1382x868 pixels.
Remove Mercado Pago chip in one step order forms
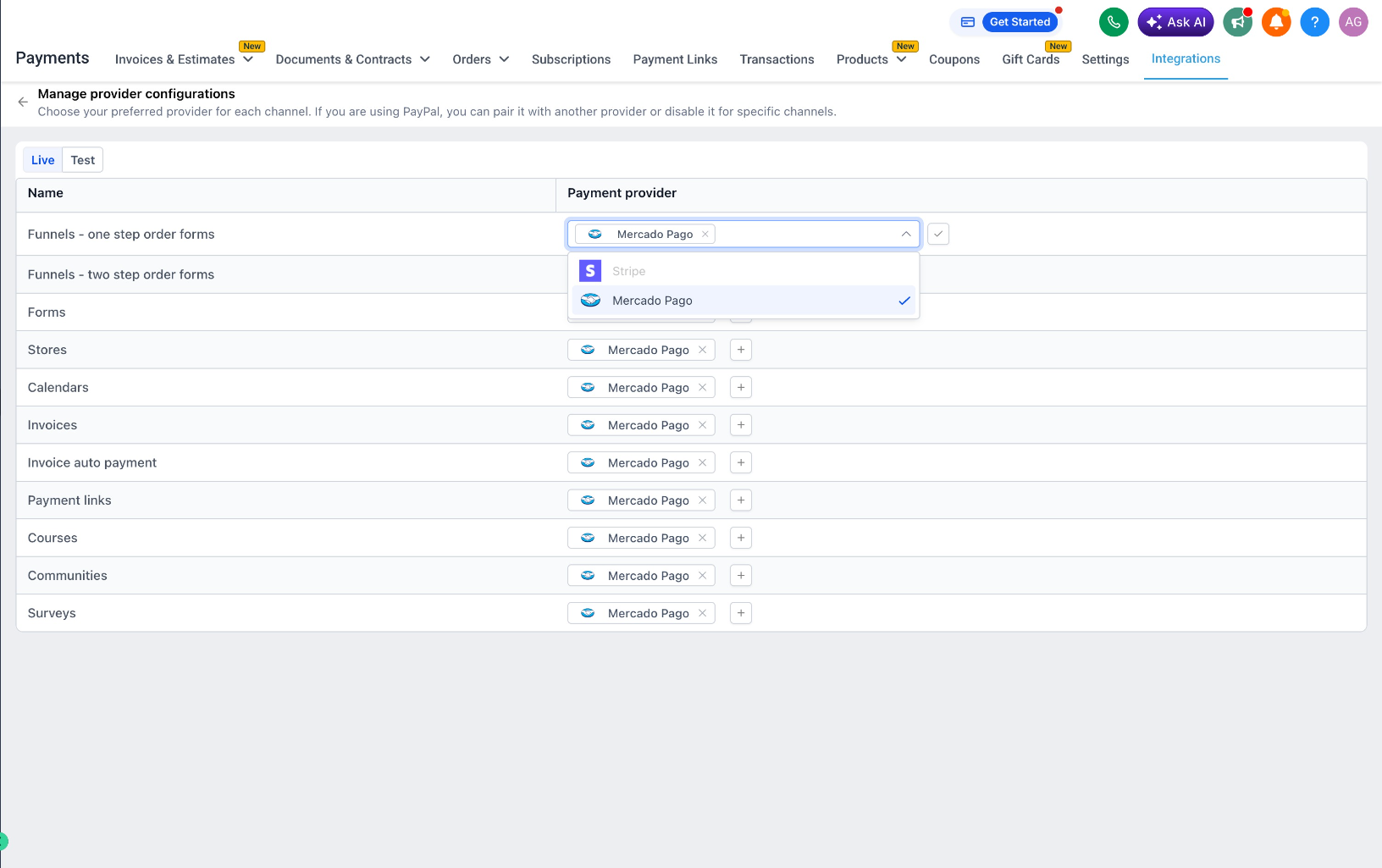705,234
